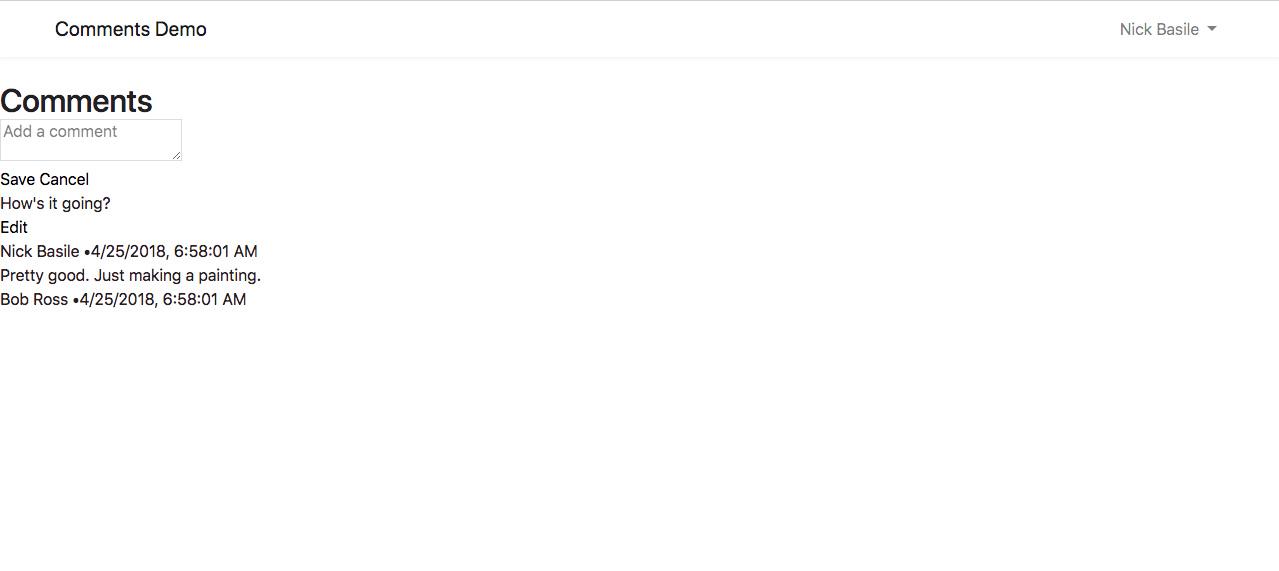Click the textarea resize handle corner
This screenshot has height=571, width=1279.
176,155
